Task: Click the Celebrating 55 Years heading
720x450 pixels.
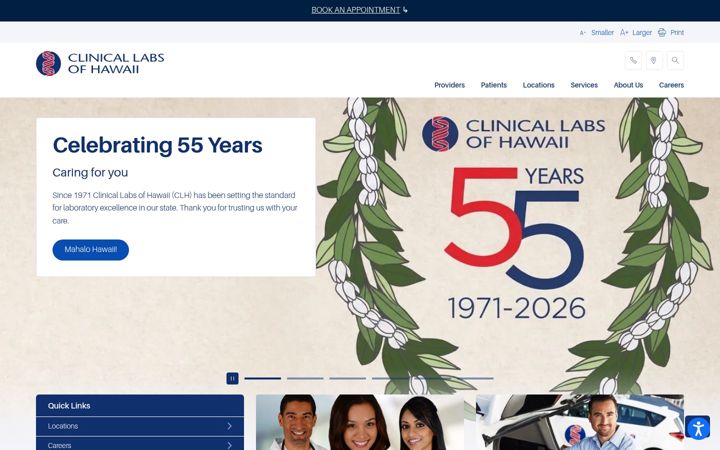Action: [158, 145]
